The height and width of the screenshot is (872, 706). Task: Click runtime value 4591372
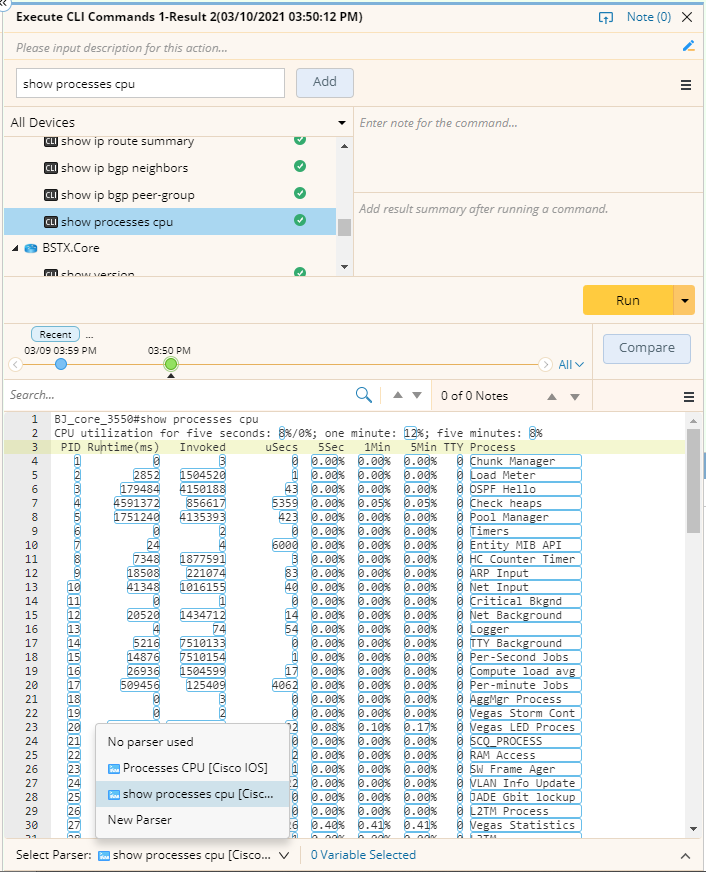137,503
